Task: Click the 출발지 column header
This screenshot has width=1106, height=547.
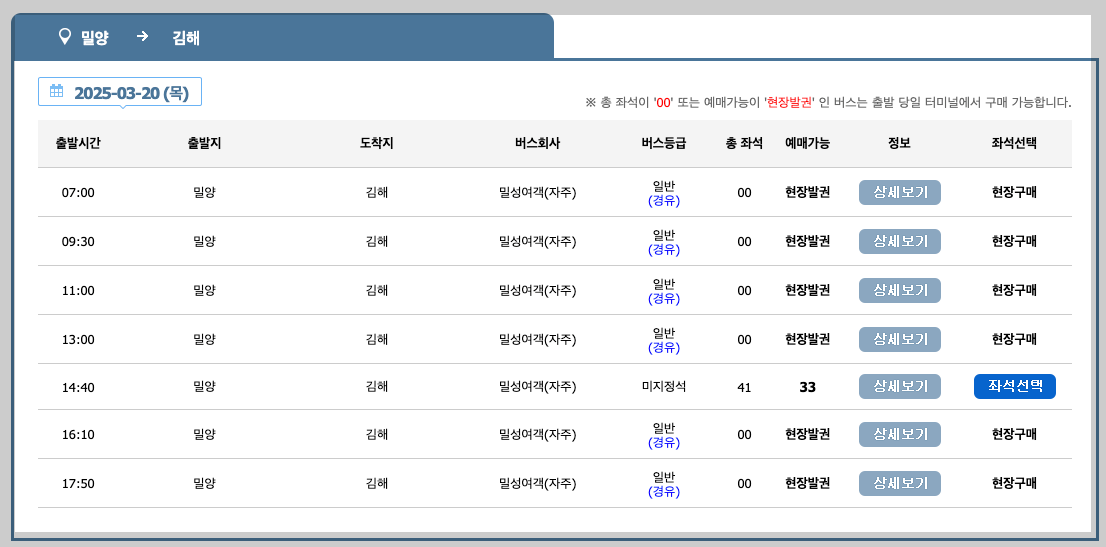Action: point(205,143)
